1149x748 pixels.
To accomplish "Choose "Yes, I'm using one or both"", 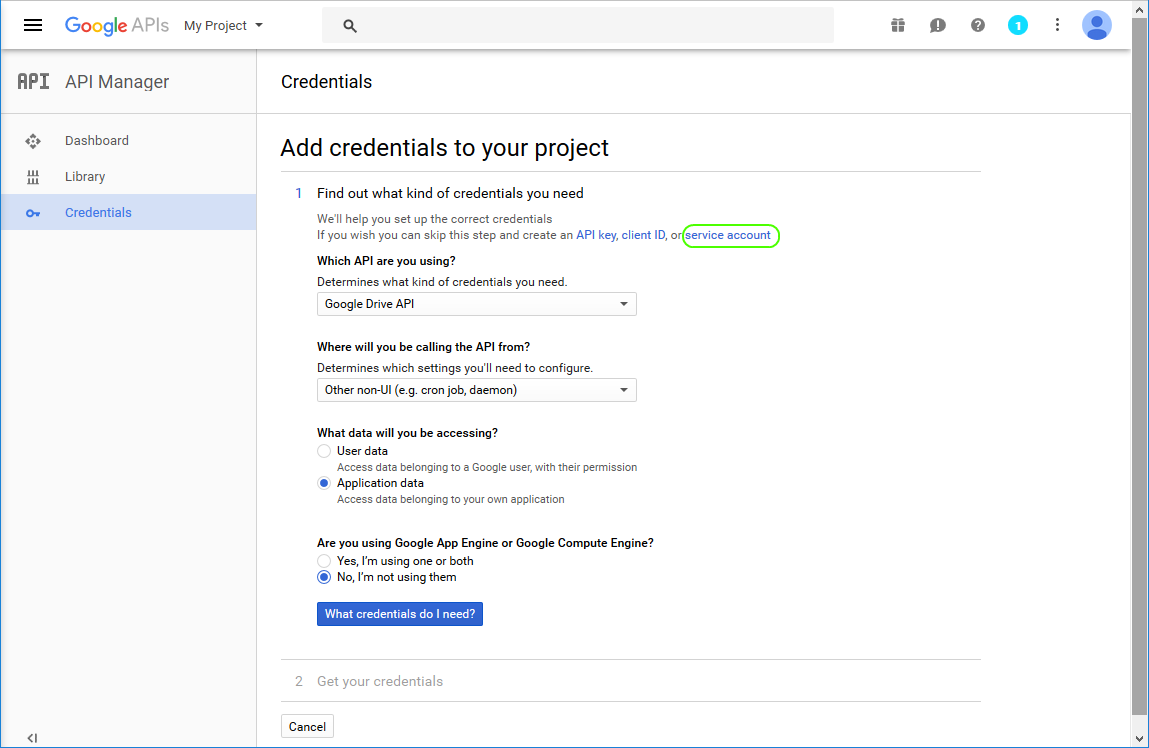I will tap(324, 561).
